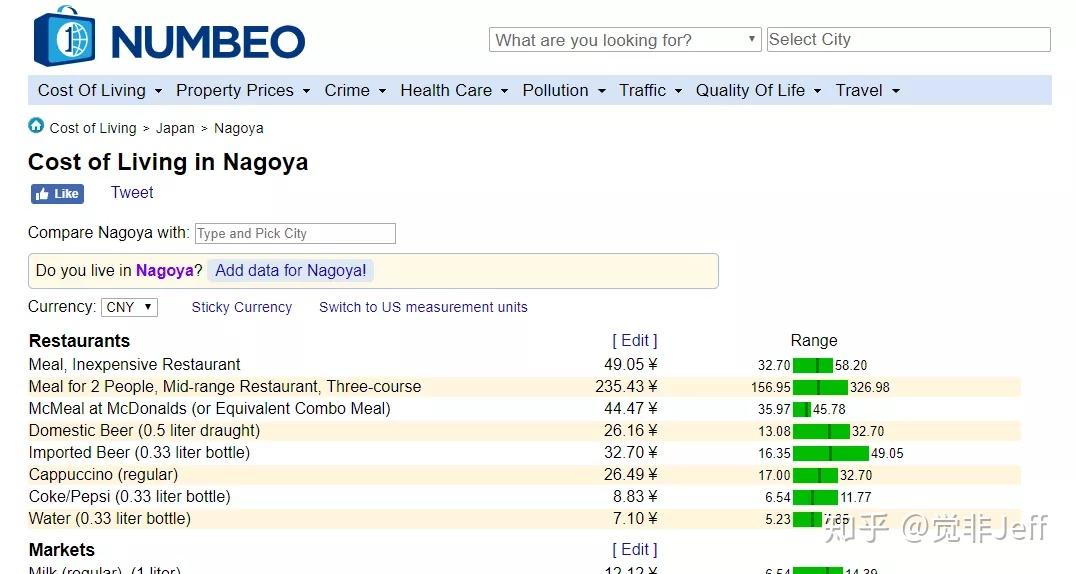Viewport: 1076px width, 574px height.
Task: Open the Cost Of Living menu
Action: (x=99, y=90)
